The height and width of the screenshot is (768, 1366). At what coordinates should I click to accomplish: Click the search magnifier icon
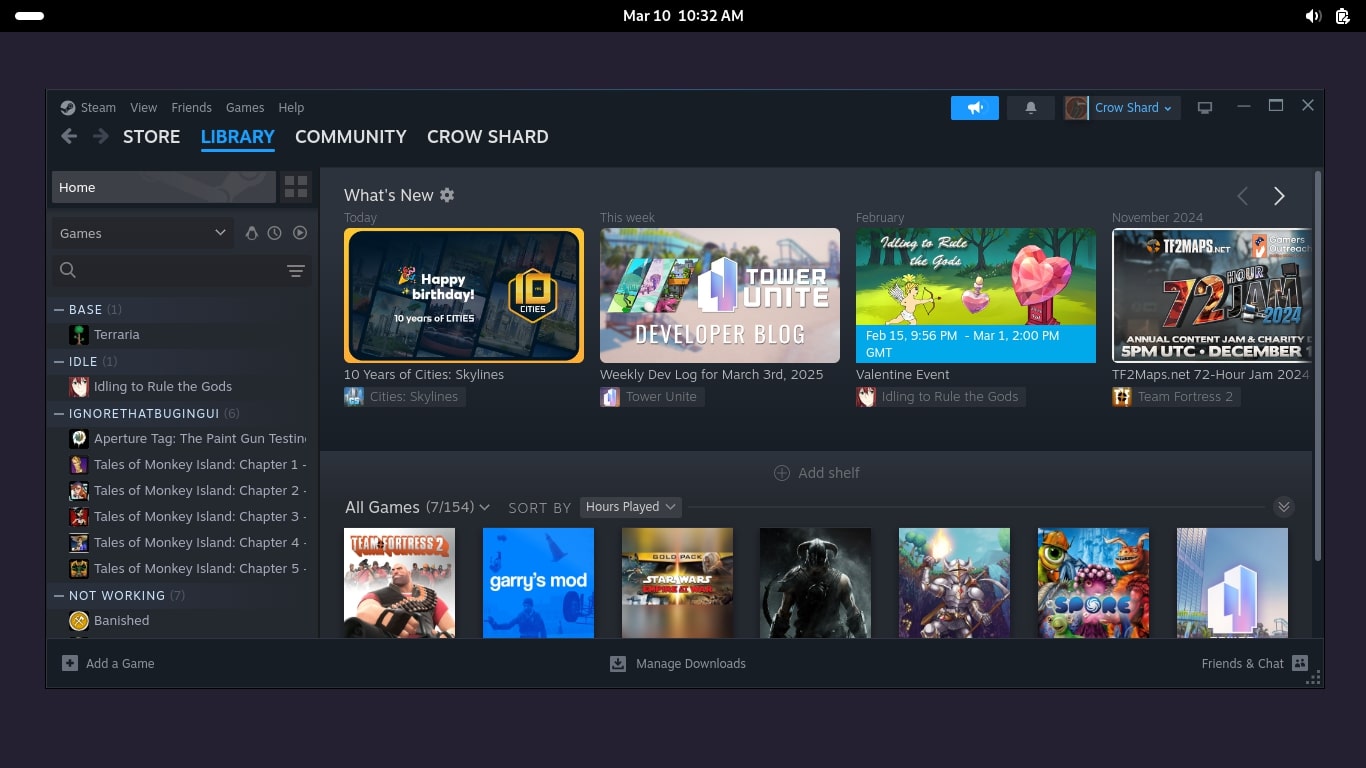pyautogui.click(x=68, y=270)
